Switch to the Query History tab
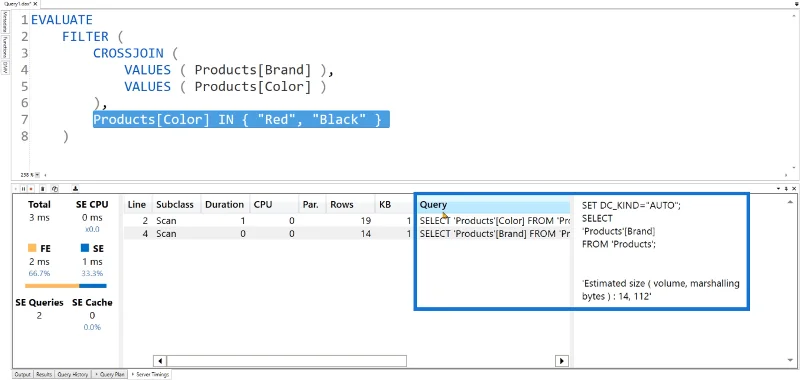This screenshot has height=380, width=800. pos(72,374)
